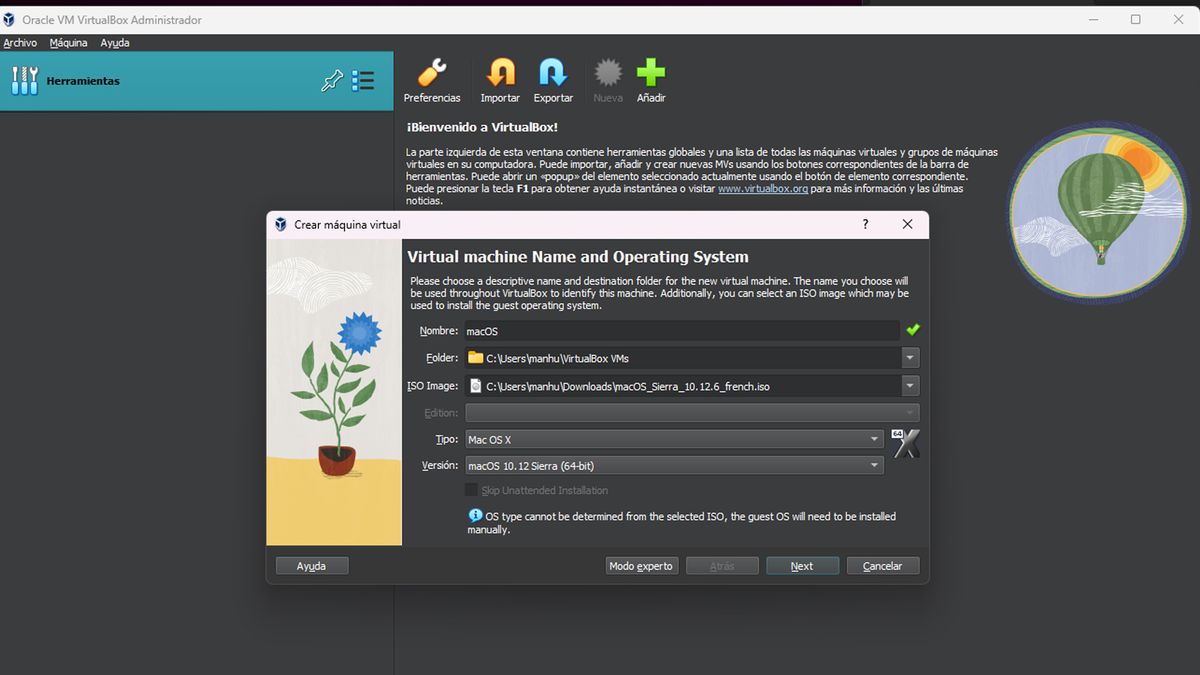
Task: Expand the ISO Image dropdown arrow
Action: (910, 385)
